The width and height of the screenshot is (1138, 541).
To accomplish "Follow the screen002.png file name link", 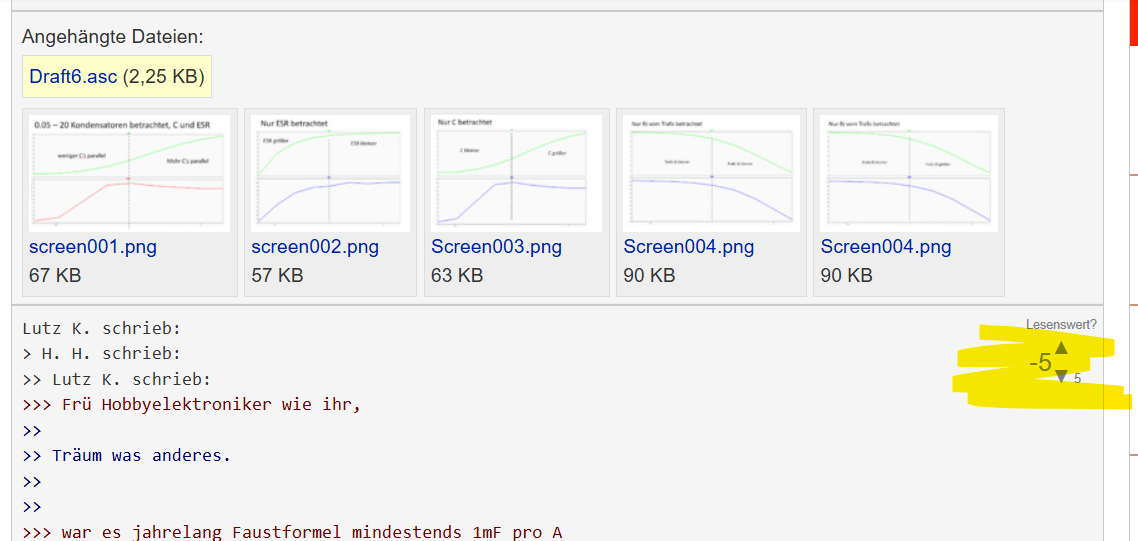I will (x=315, y=247).
